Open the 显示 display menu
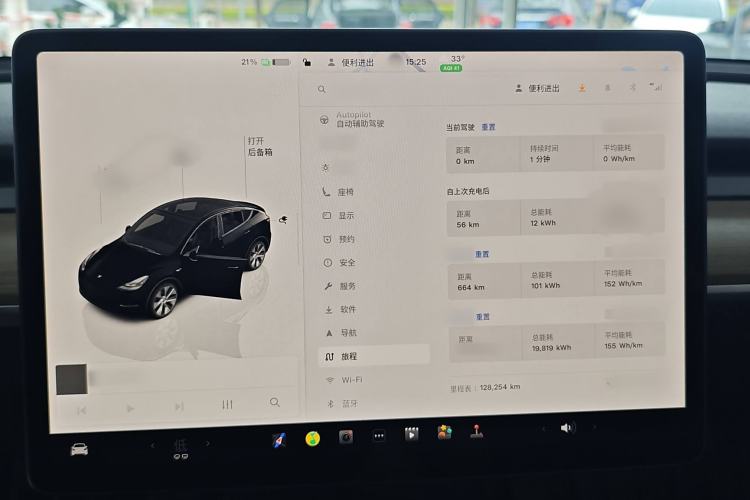The width and height of the screenshot is (750, 500). [x=339, y=216]
